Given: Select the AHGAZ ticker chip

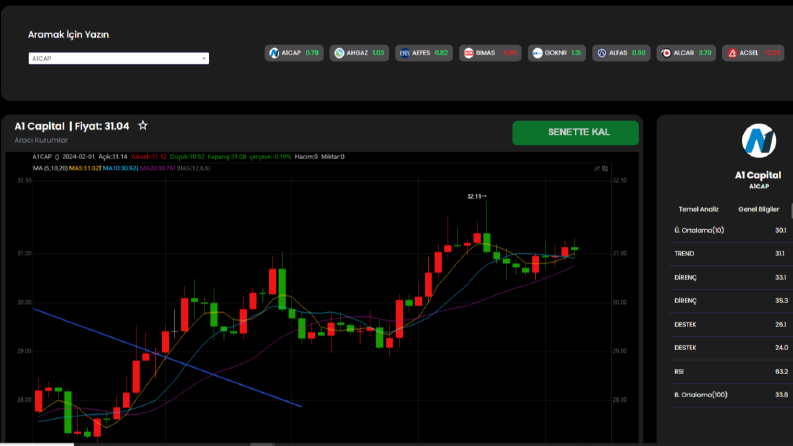Looking at the screenshot, I should click(359, 53).
